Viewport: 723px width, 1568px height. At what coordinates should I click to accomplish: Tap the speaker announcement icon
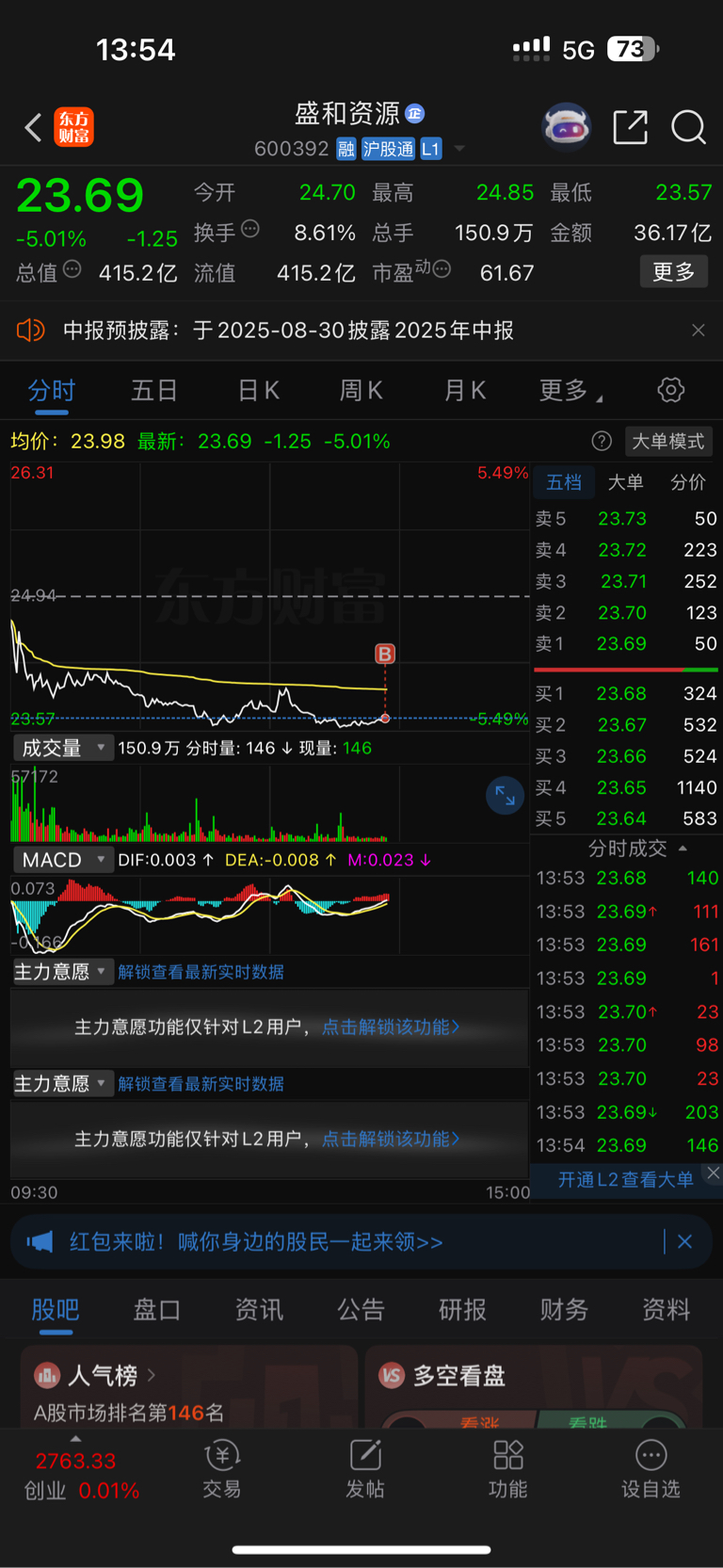pyautogui.click(x=31, y=330)
